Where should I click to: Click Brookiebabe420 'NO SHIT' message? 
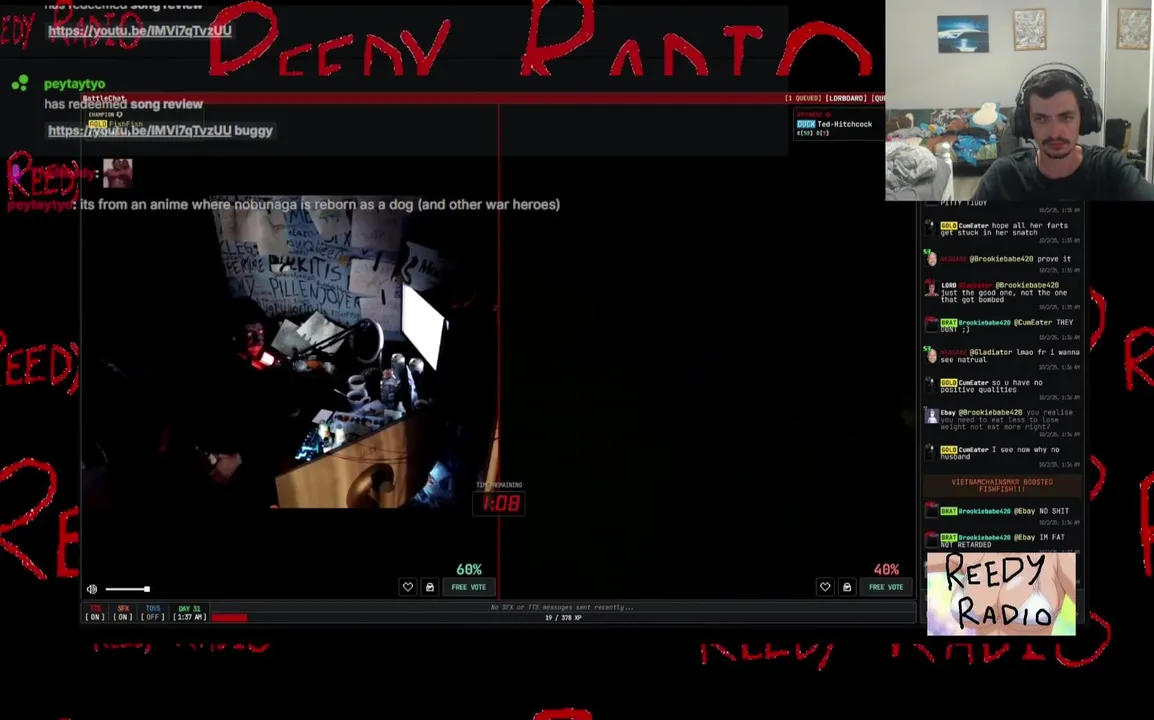coord(1002,512)
